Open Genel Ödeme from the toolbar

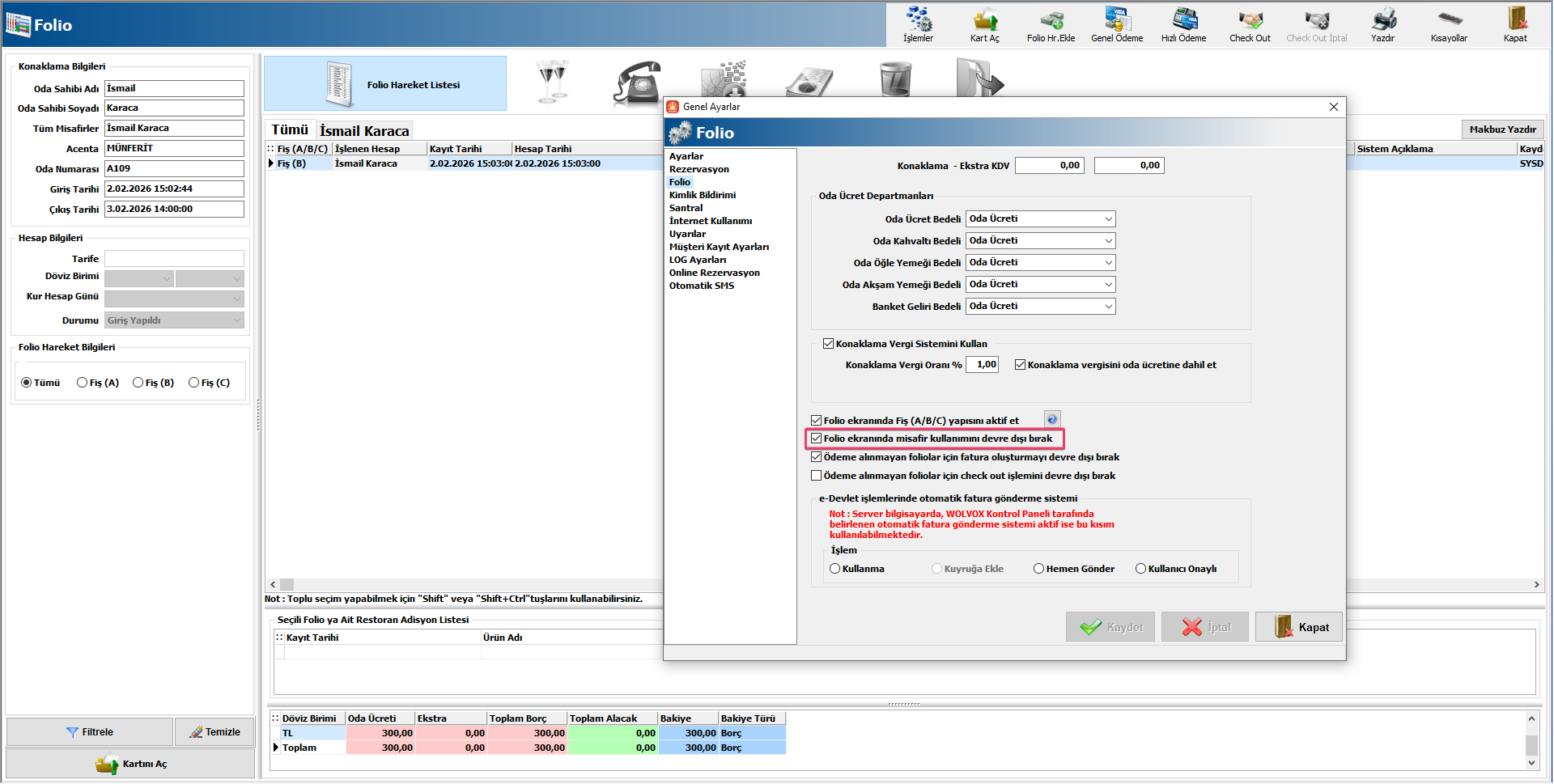(1117, 24)
